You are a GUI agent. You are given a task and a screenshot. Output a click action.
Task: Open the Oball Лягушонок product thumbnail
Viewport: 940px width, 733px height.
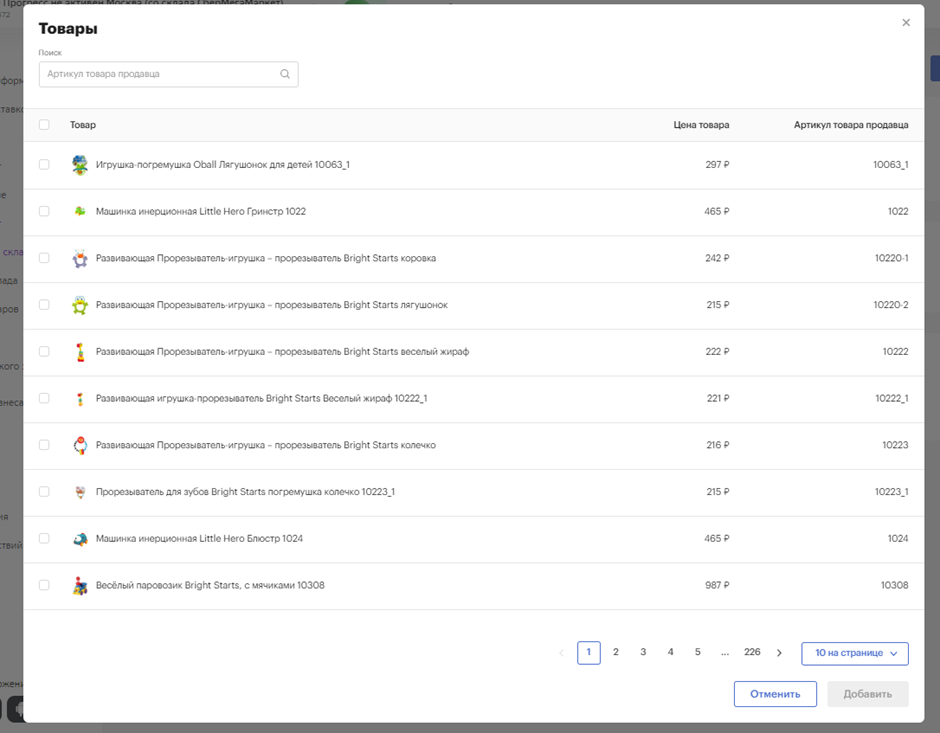tap(80, 164)
